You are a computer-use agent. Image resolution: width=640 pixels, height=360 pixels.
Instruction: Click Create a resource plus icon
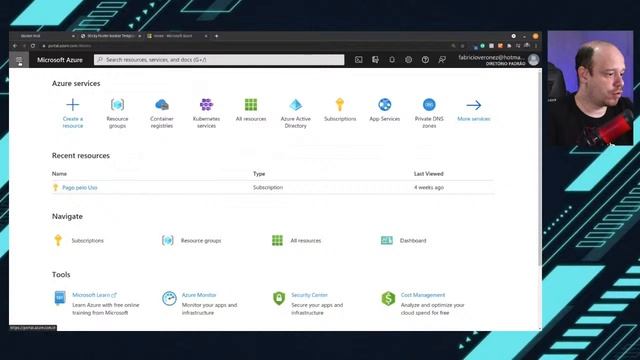pyautogui.click(x=73, y=105)
